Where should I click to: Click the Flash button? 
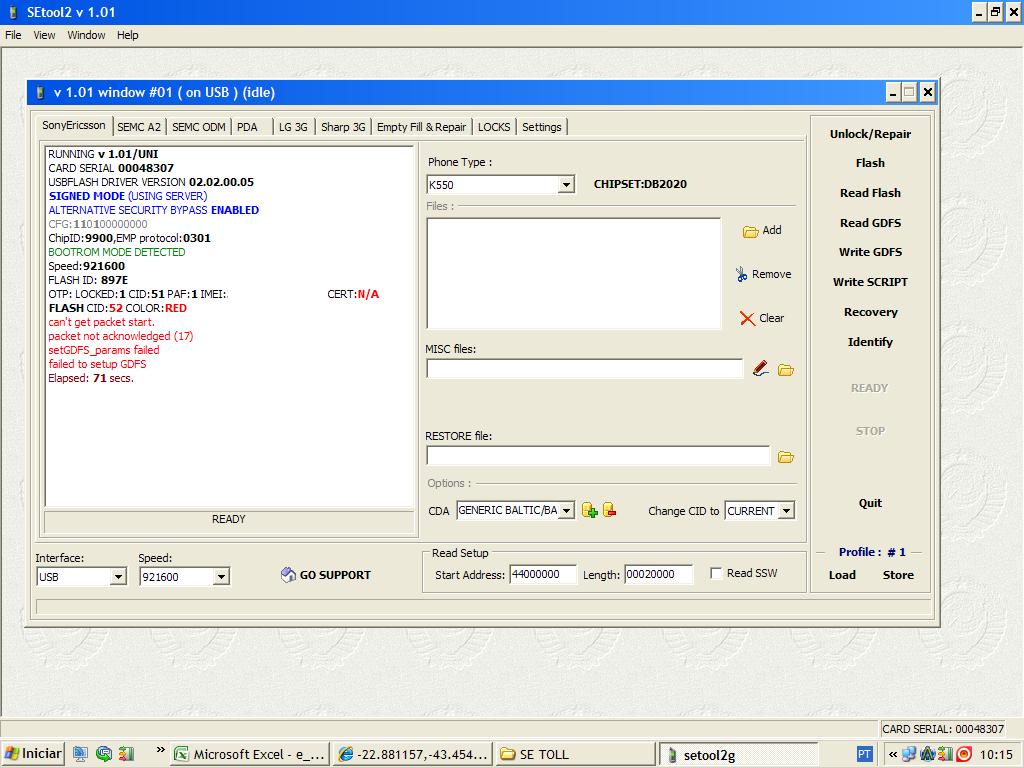coord(871,163)
